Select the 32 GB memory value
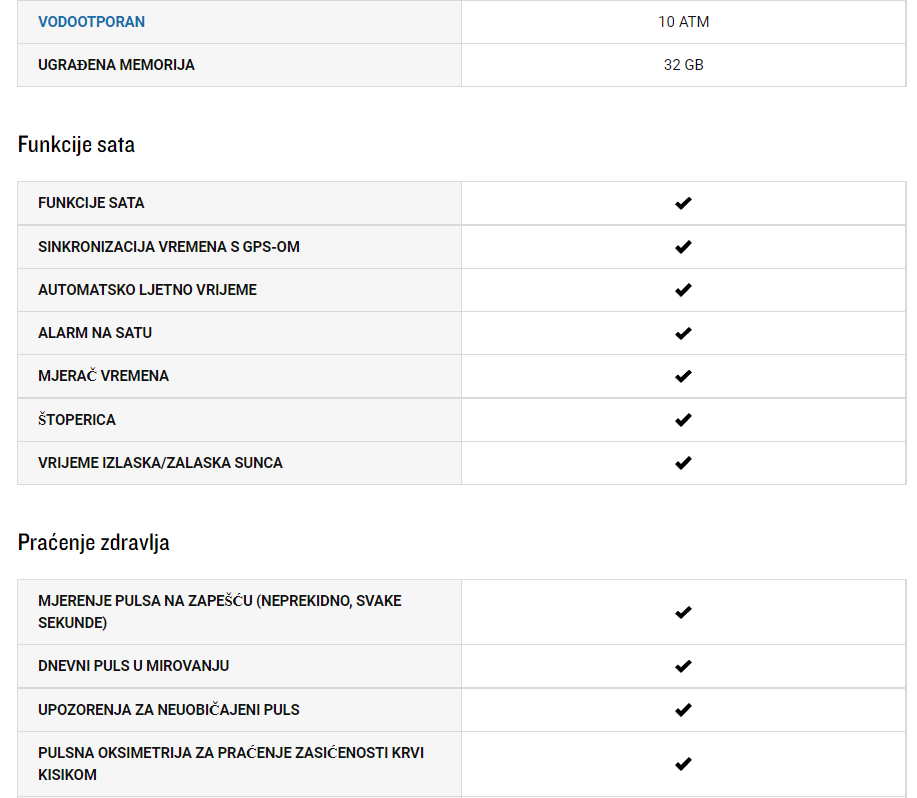The image size is (917, 798). (x=683, y=65)
